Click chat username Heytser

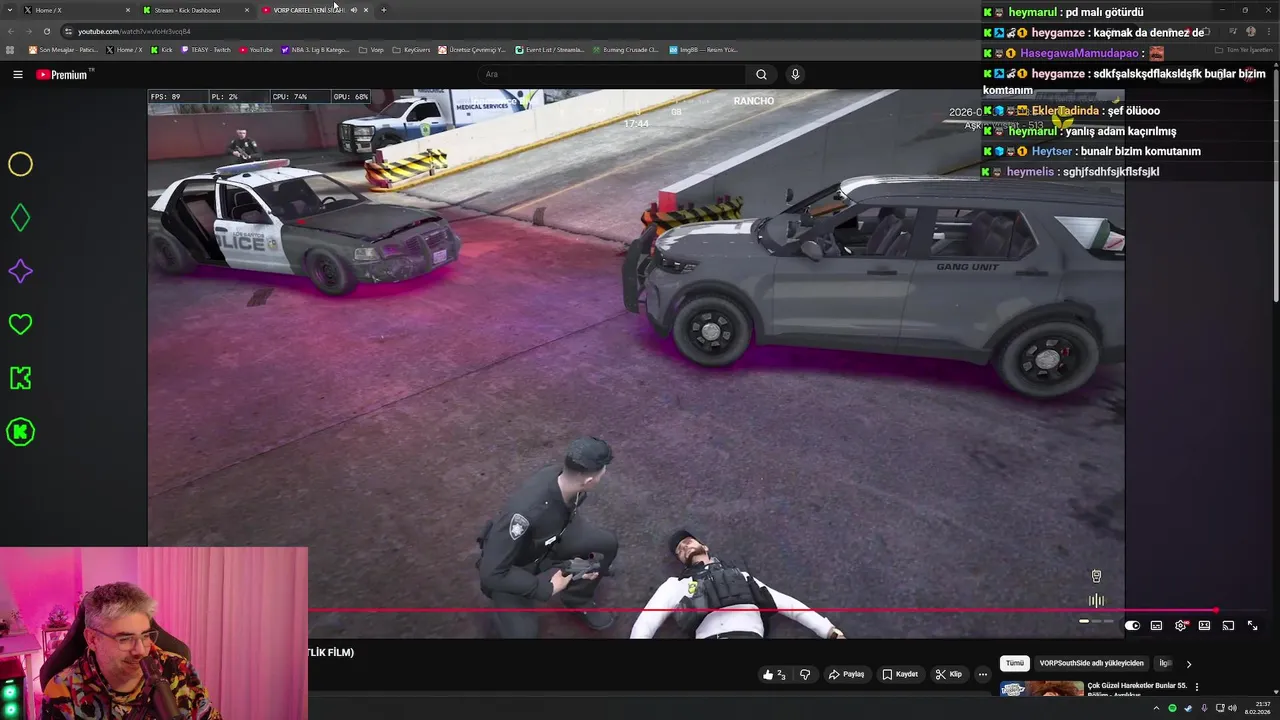tap(1052, 151)
